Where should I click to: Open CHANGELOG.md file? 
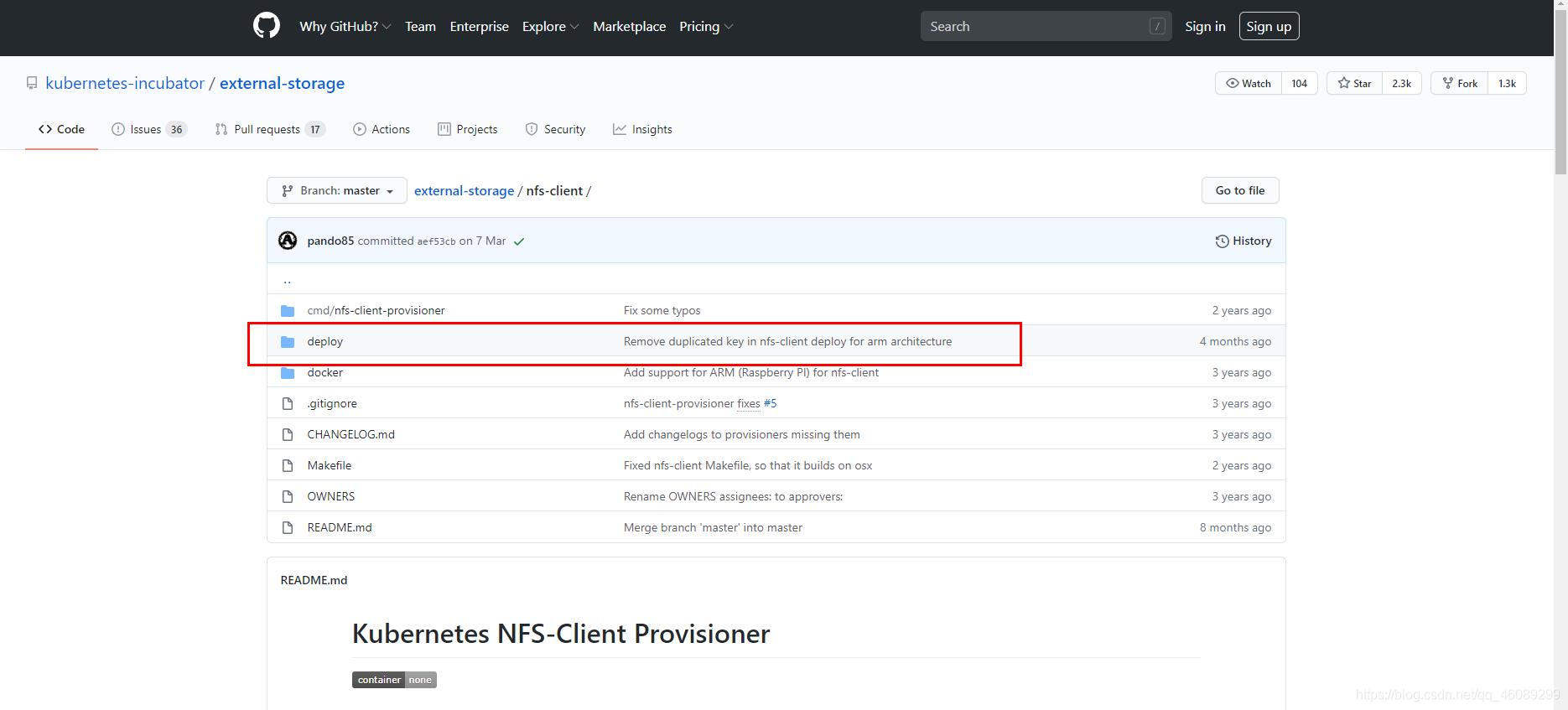pos(350,434)
